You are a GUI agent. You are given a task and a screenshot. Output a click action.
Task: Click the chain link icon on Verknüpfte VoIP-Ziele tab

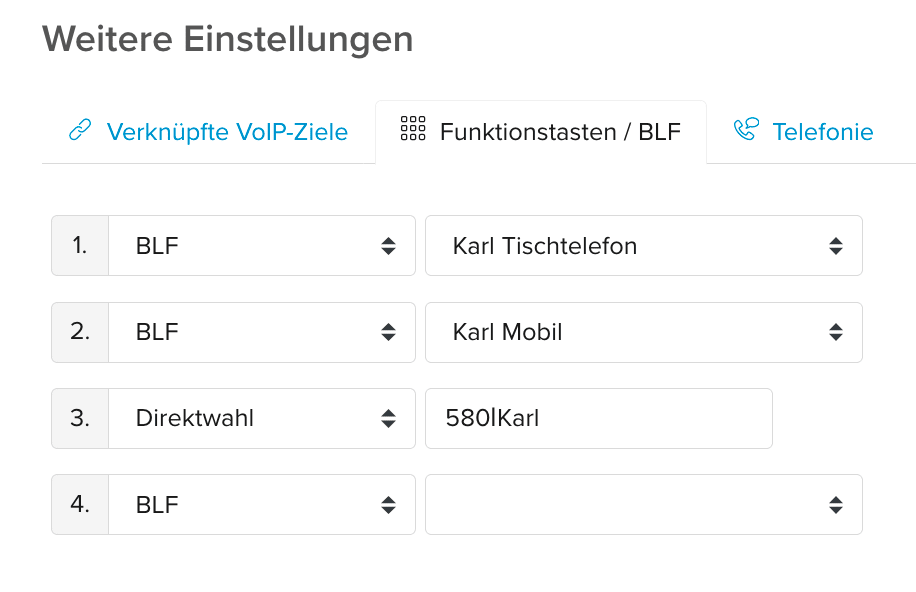tap(80, 130)
